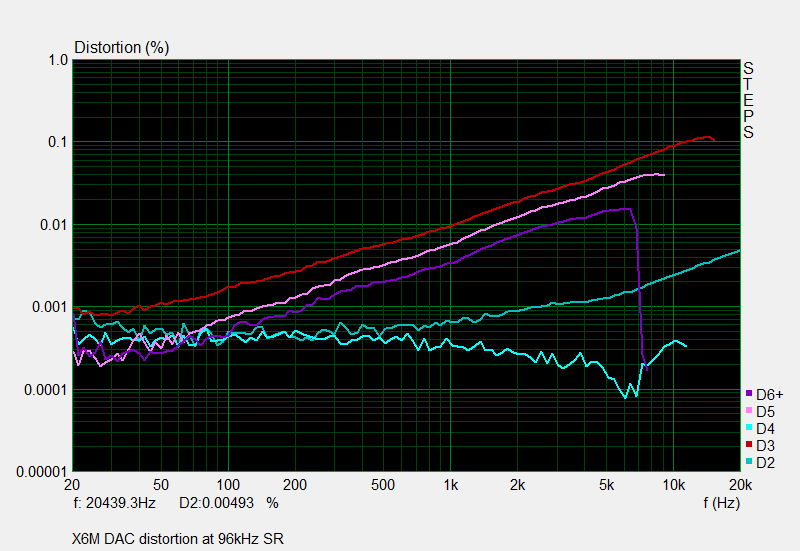Click the 100 tick on frequency axis
The image size is (800, 551).
click(x=228, y=485)
